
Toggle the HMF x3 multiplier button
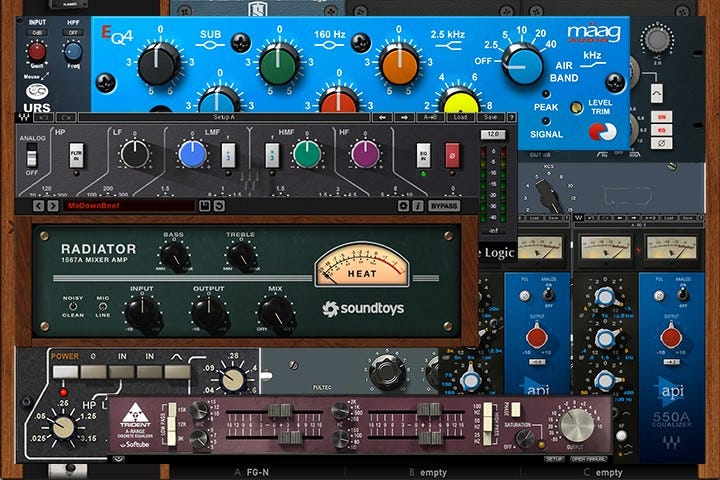[272, 155]
